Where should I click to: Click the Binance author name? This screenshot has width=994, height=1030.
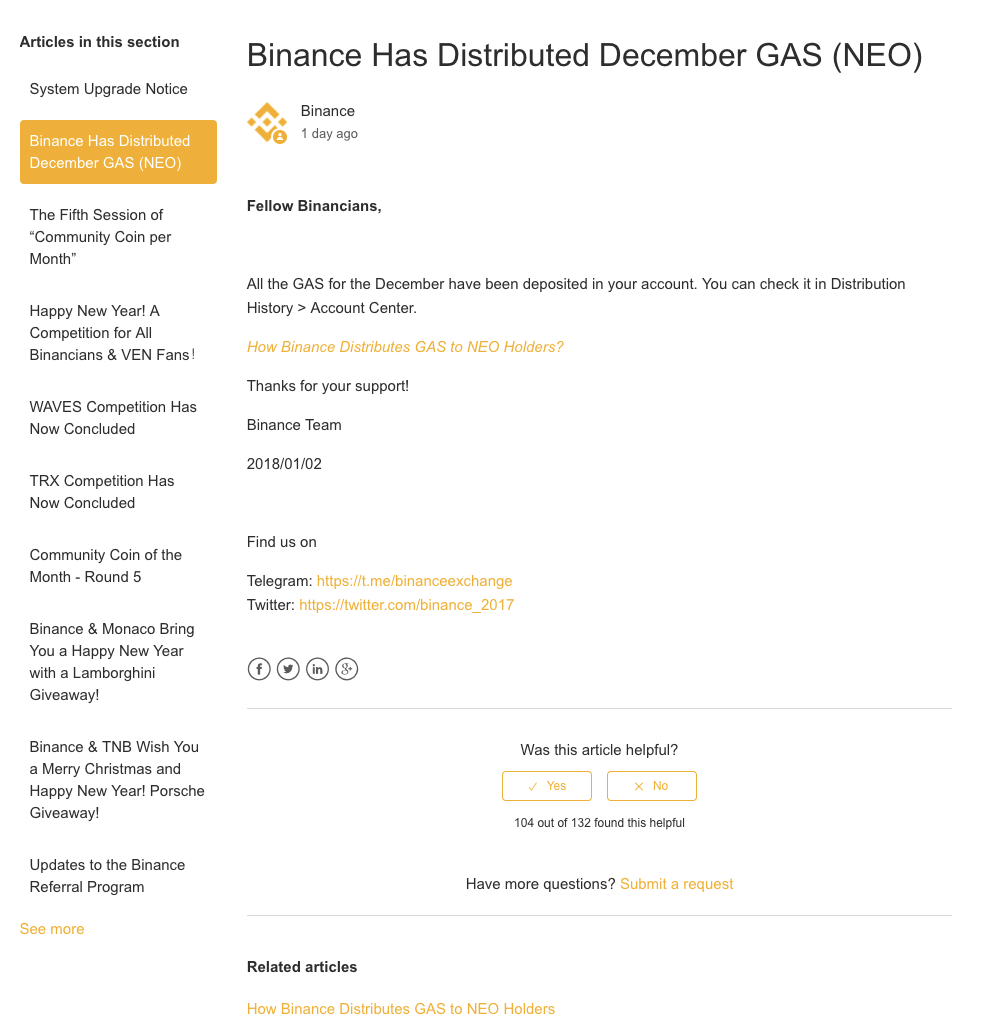(x=328, y=110)
